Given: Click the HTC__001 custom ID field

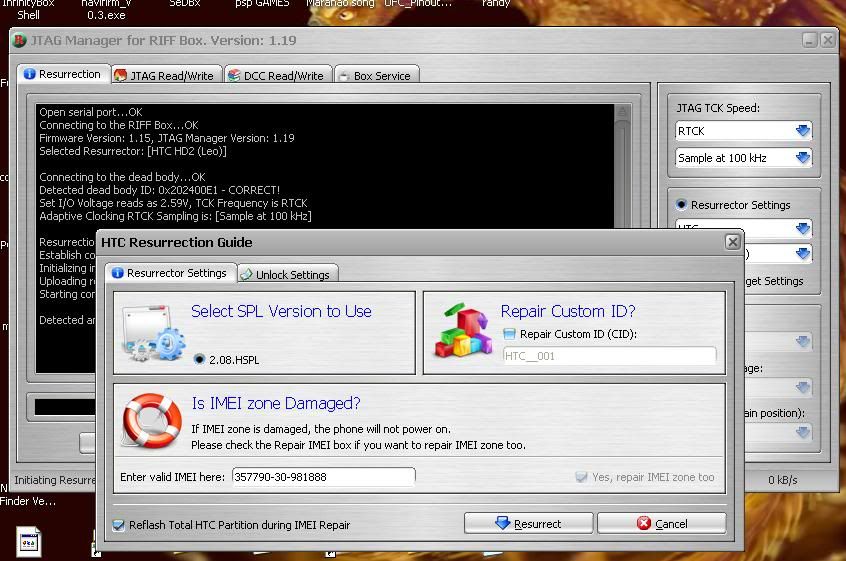Looking at the screenshot, I should pyautogui.click(x=610, y=356).
